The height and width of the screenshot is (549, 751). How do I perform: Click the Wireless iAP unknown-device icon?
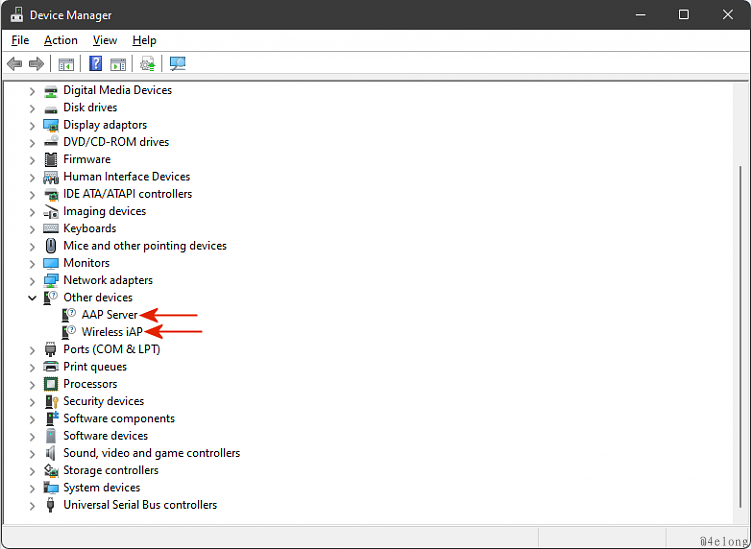pyautogui.click(x=69, y=332)
